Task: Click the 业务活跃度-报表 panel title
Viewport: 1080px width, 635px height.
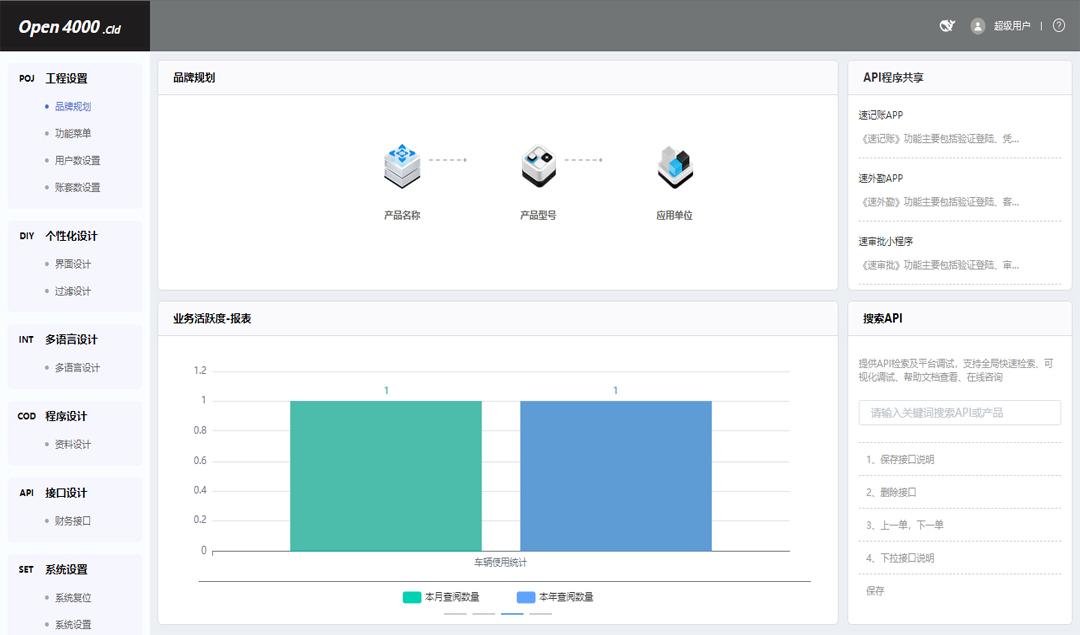Action: coord(212,319)
